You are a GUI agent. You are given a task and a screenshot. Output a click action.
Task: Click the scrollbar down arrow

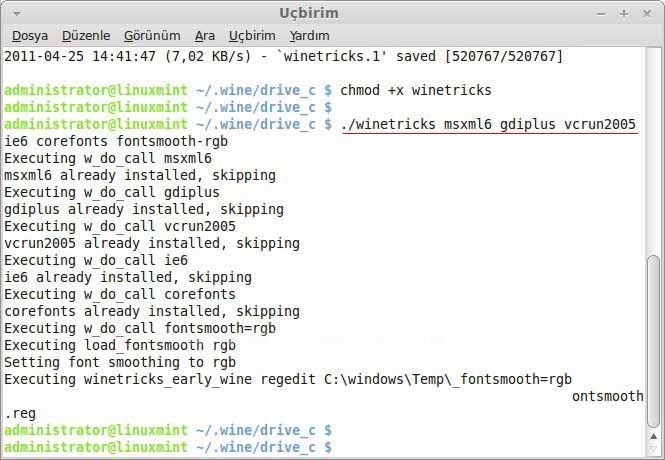(655, 449)
